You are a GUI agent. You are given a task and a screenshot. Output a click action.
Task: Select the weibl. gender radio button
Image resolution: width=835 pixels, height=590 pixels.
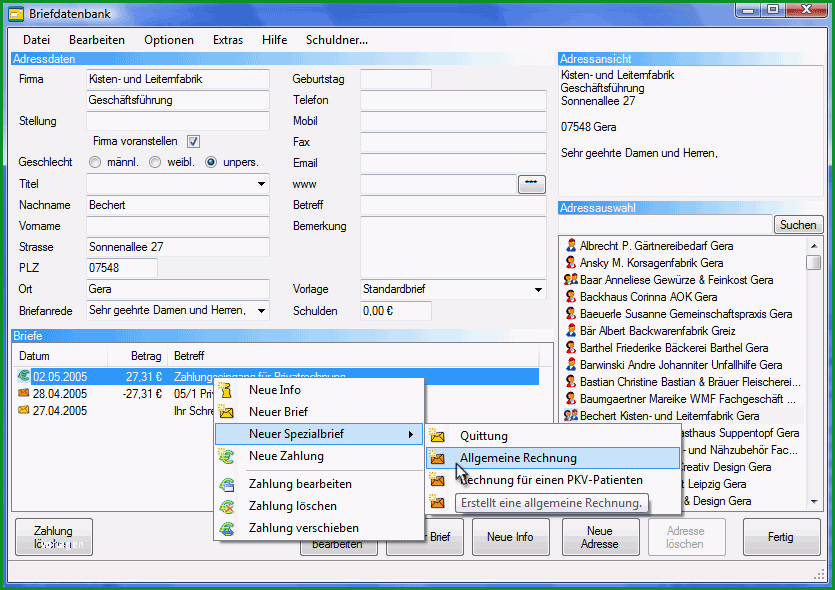[x=155, y=162]
